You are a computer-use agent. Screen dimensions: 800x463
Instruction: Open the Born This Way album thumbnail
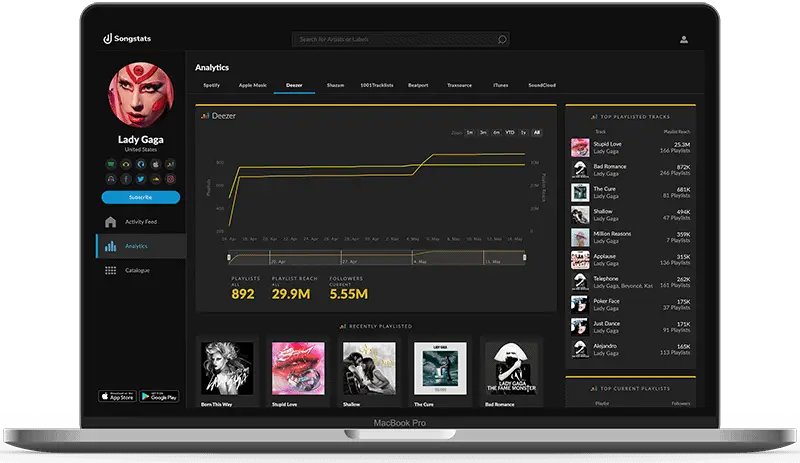pyautogui.click(x=227, y=369)
